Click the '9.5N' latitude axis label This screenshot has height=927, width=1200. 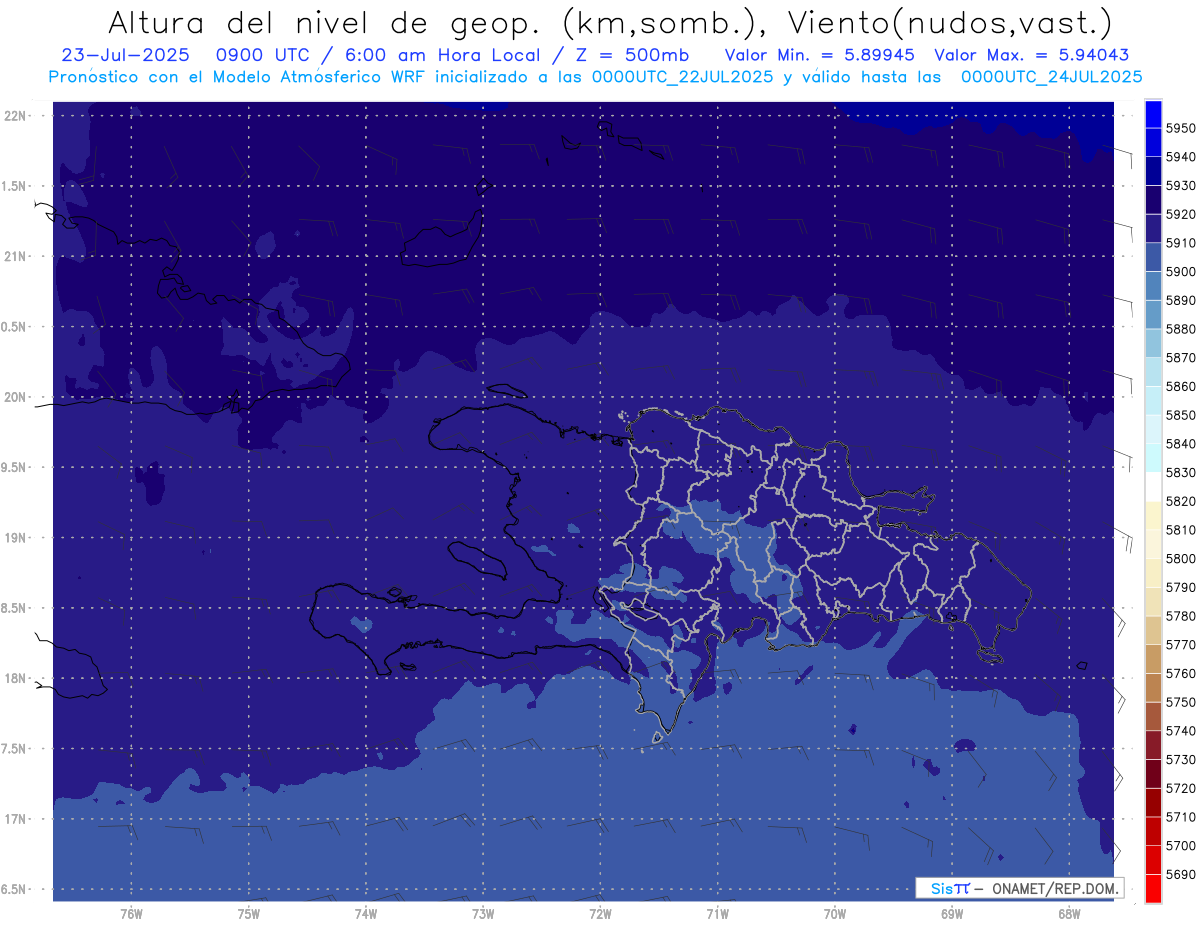point(15,467)
